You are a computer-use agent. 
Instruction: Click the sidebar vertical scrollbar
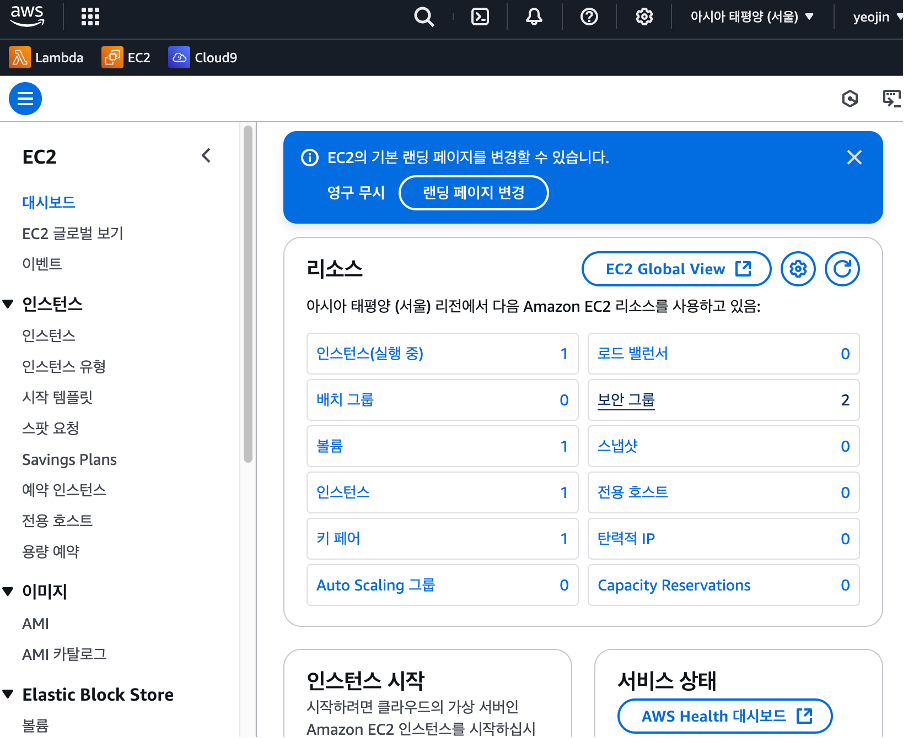[x=248, y=294]
